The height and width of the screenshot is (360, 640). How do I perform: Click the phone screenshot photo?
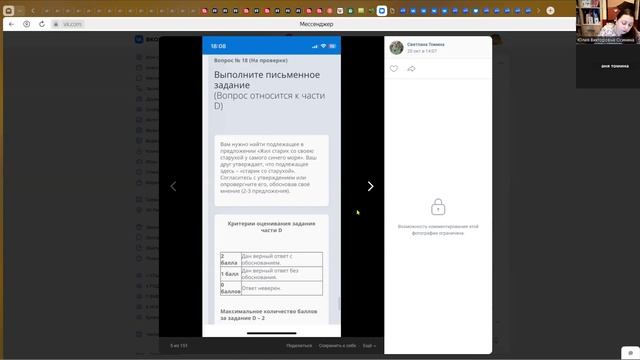(271, 187)
